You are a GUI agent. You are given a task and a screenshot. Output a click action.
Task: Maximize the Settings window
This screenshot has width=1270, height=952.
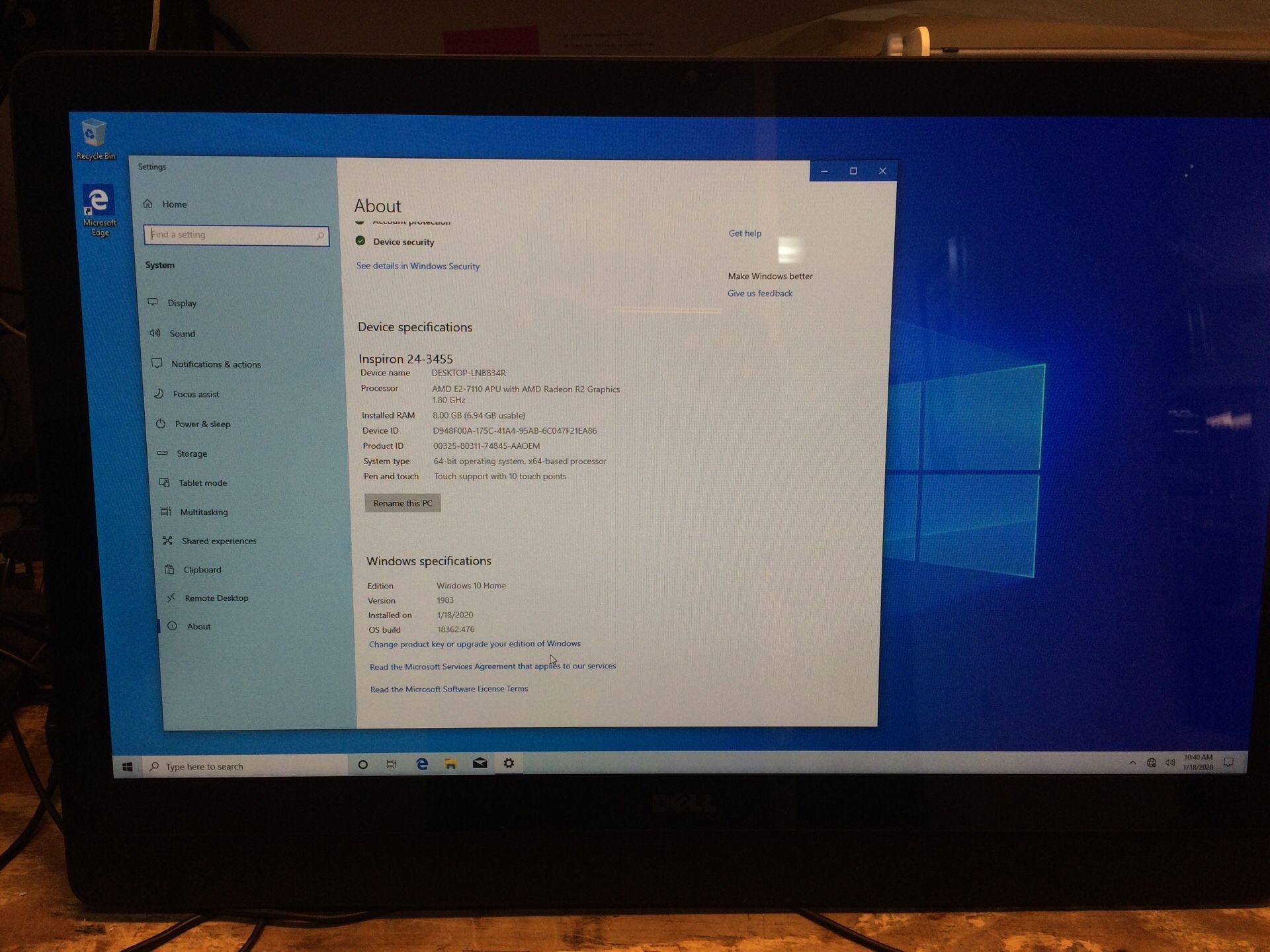853,171
